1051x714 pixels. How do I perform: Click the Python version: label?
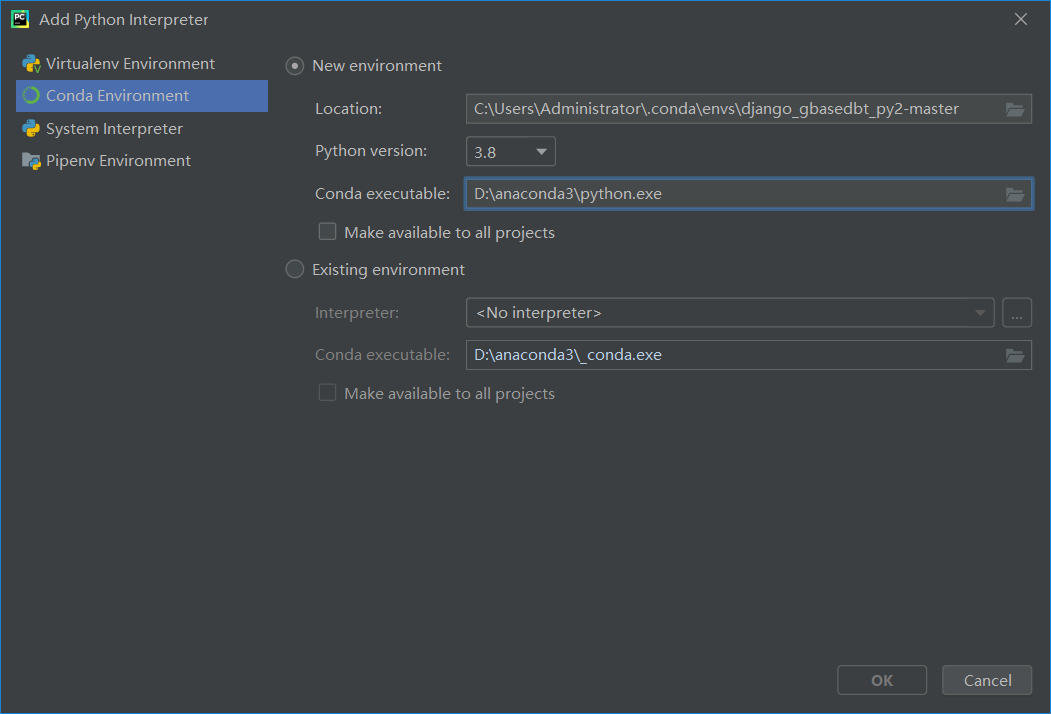point(371,151)
